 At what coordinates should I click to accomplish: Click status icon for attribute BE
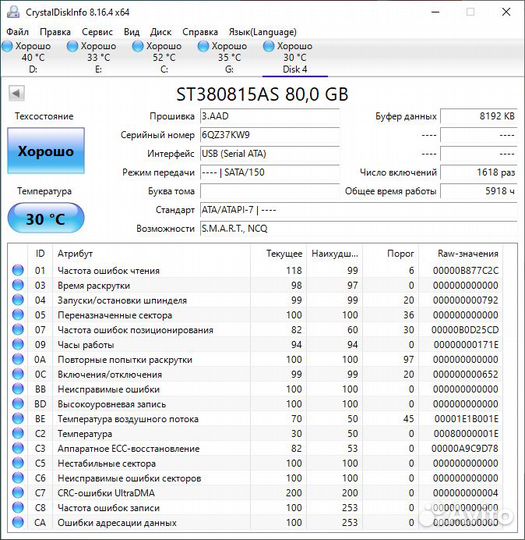tap(18, 418)
